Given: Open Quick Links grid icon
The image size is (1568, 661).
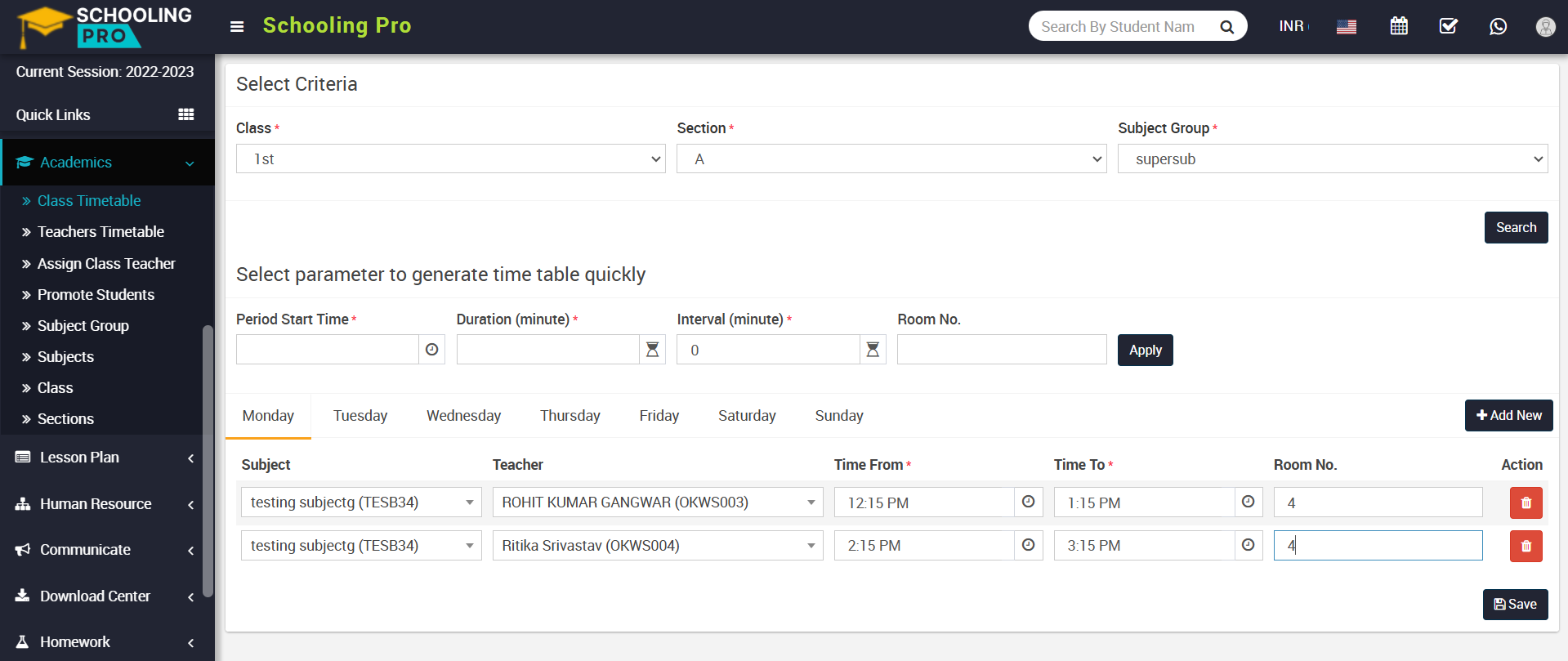Looking at the screenshot, I should click(x=186, y=114).
